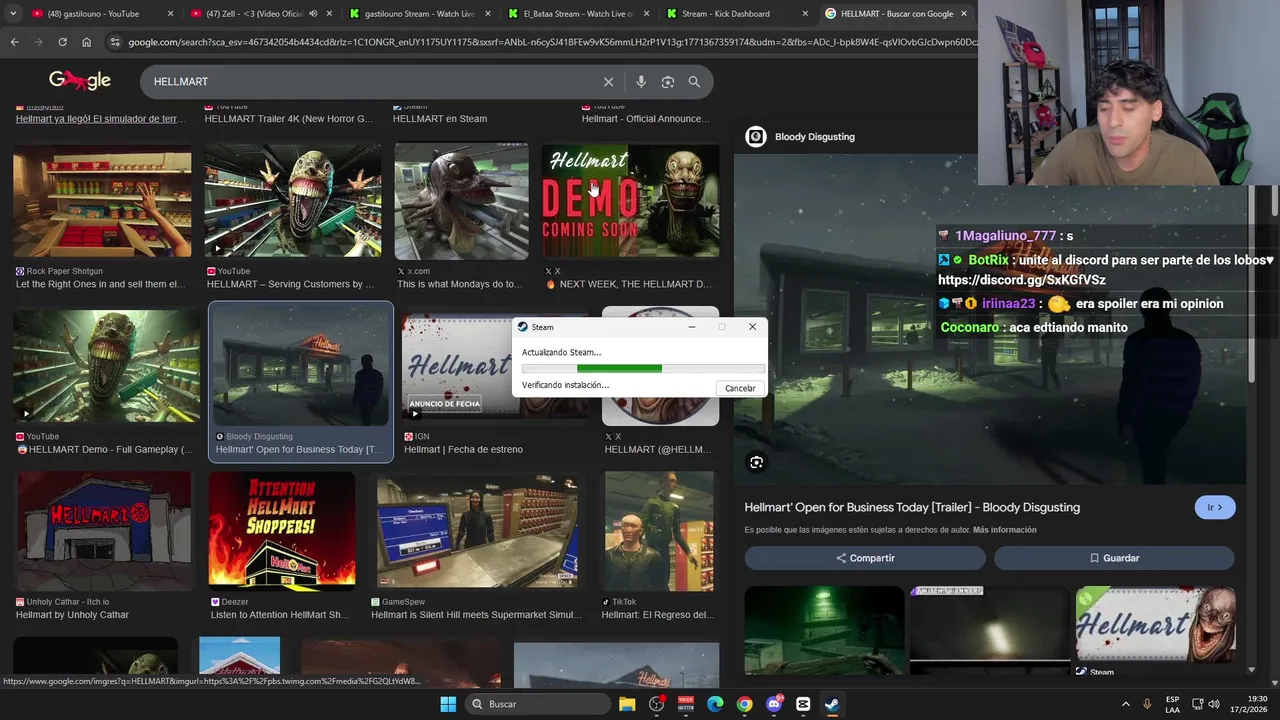Open Steam from taskbar
The image size is (1280, 720).
[832, 704]
